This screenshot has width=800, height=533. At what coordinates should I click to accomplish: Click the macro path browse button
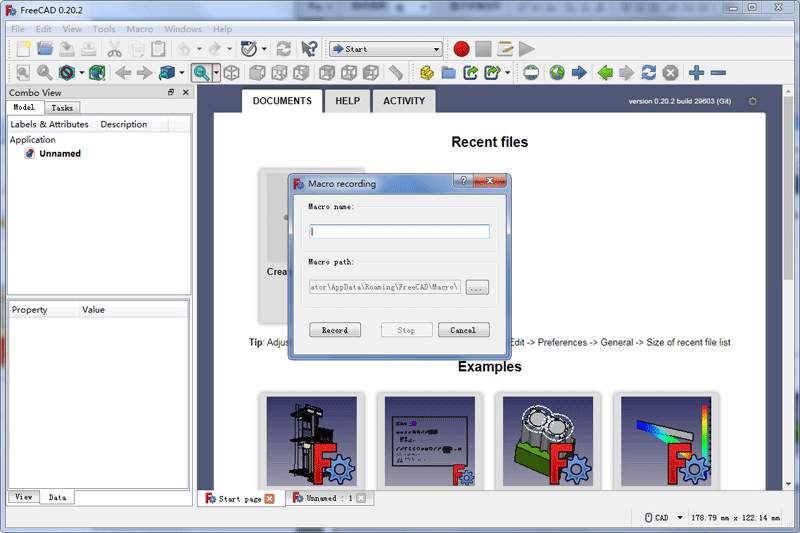coord(478,287)
